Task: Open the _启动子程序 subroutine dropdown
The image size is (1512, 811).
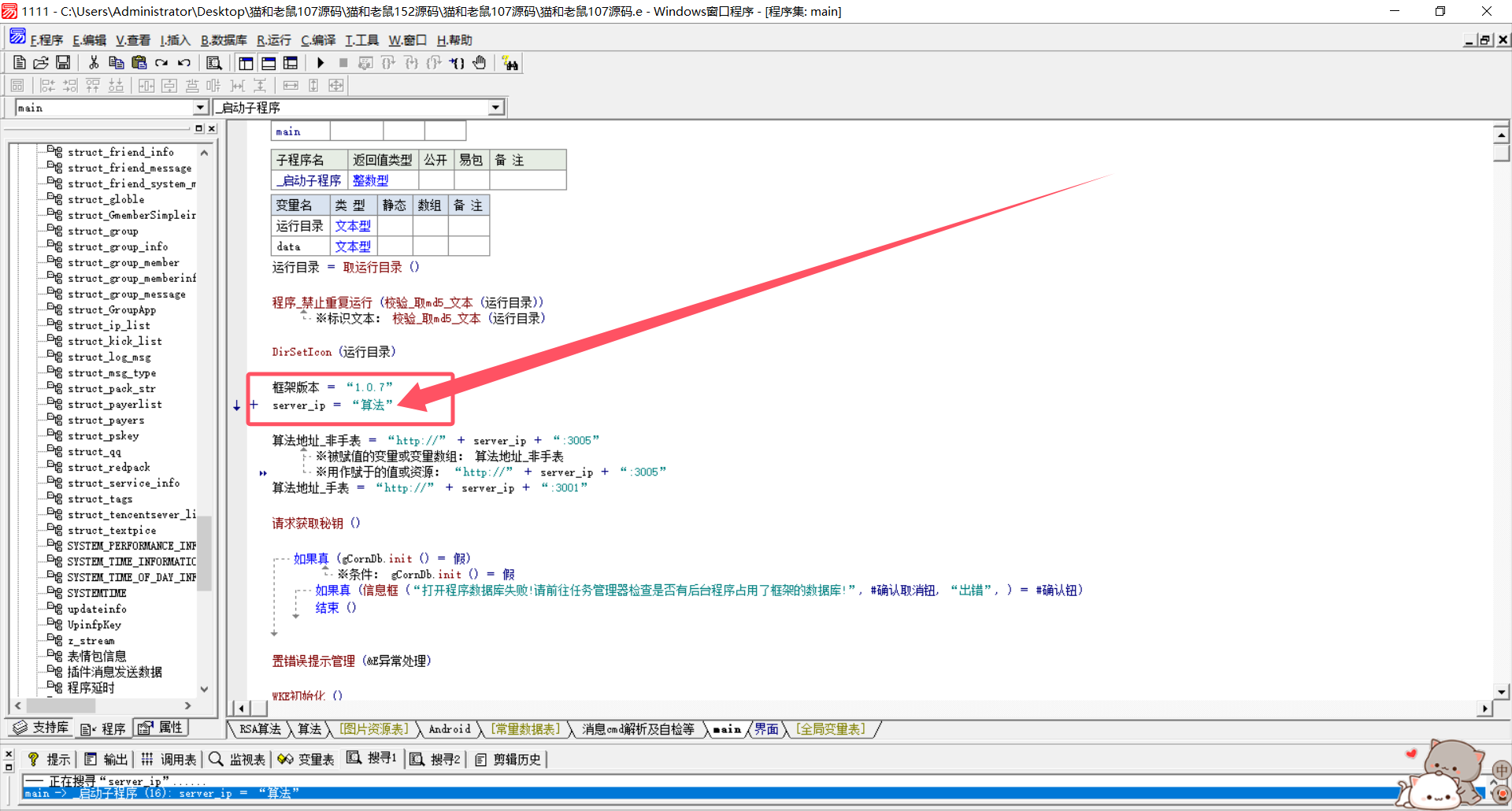Action: click(495, 108)
